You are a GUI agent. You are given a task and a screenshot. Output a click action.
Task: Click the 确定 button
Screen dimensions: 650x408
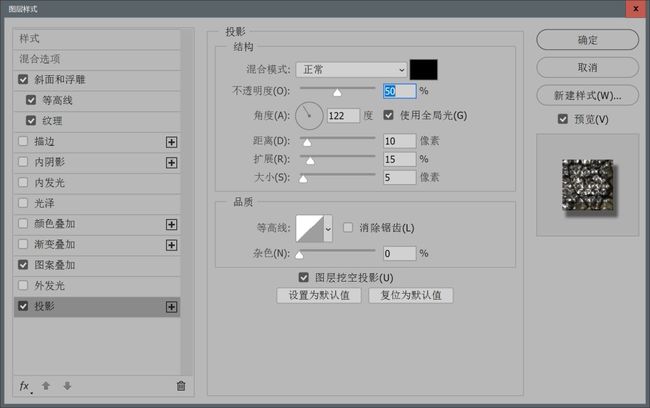[587, 40]
